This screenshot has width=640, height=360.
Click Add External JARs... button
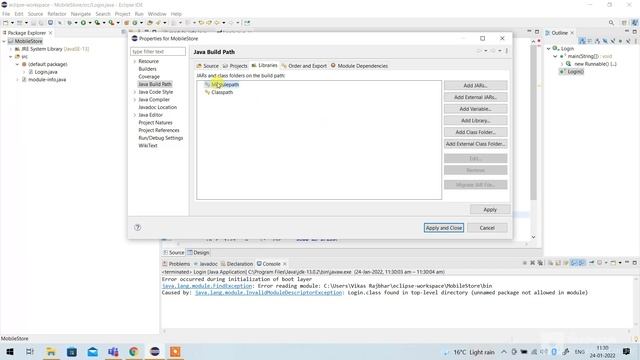tap(476, 97)
